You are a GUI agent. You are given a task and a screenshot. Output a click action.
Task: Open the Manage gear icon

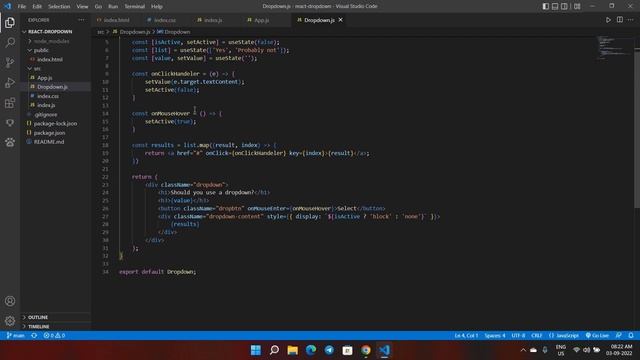(10, 321)
